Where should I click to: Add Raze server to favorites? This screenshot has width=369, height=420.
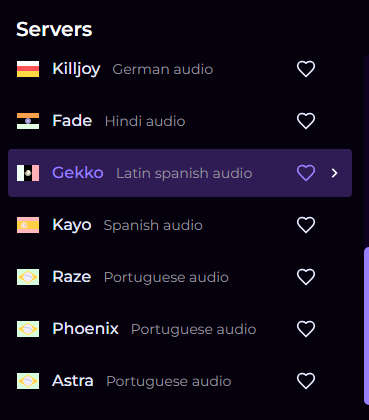306,277
